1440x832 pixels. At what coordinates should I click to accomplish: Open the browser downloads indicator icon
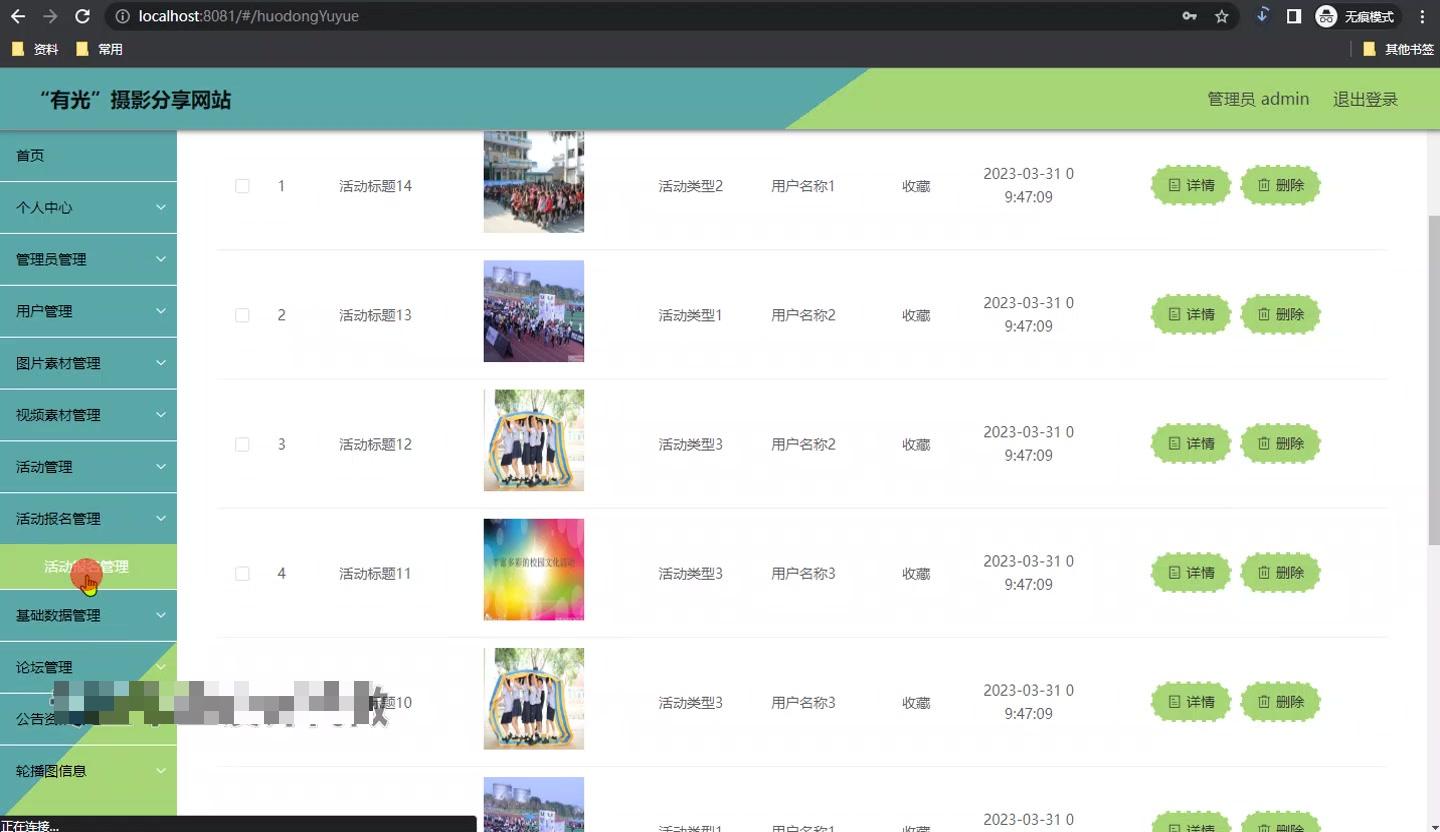1262,16
